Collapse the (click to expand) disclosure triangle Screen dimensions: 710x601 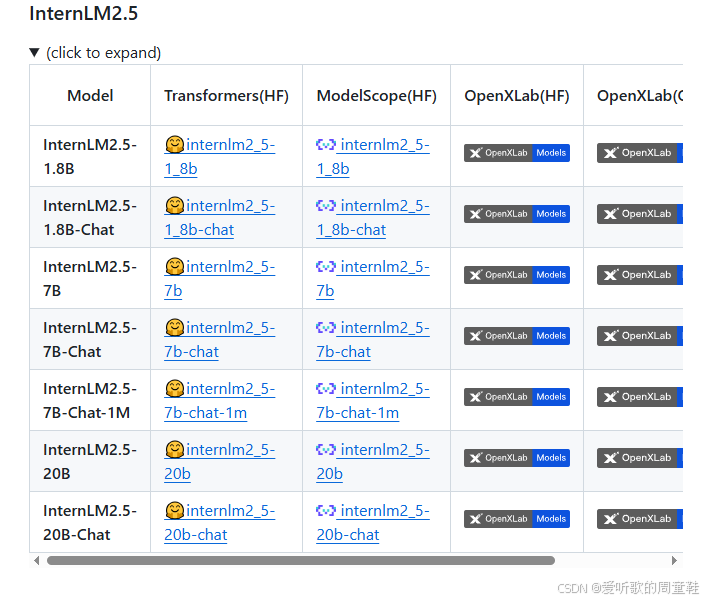[34, 53]
